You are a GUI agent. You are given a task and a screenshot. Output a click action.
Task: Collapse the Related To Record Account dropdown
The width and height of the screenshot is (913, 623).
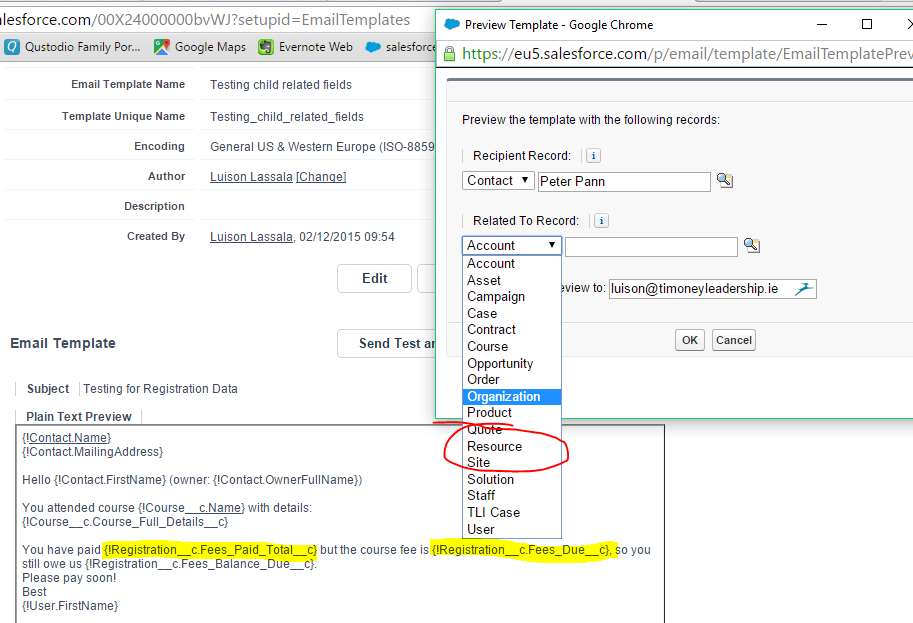[512, 245]
